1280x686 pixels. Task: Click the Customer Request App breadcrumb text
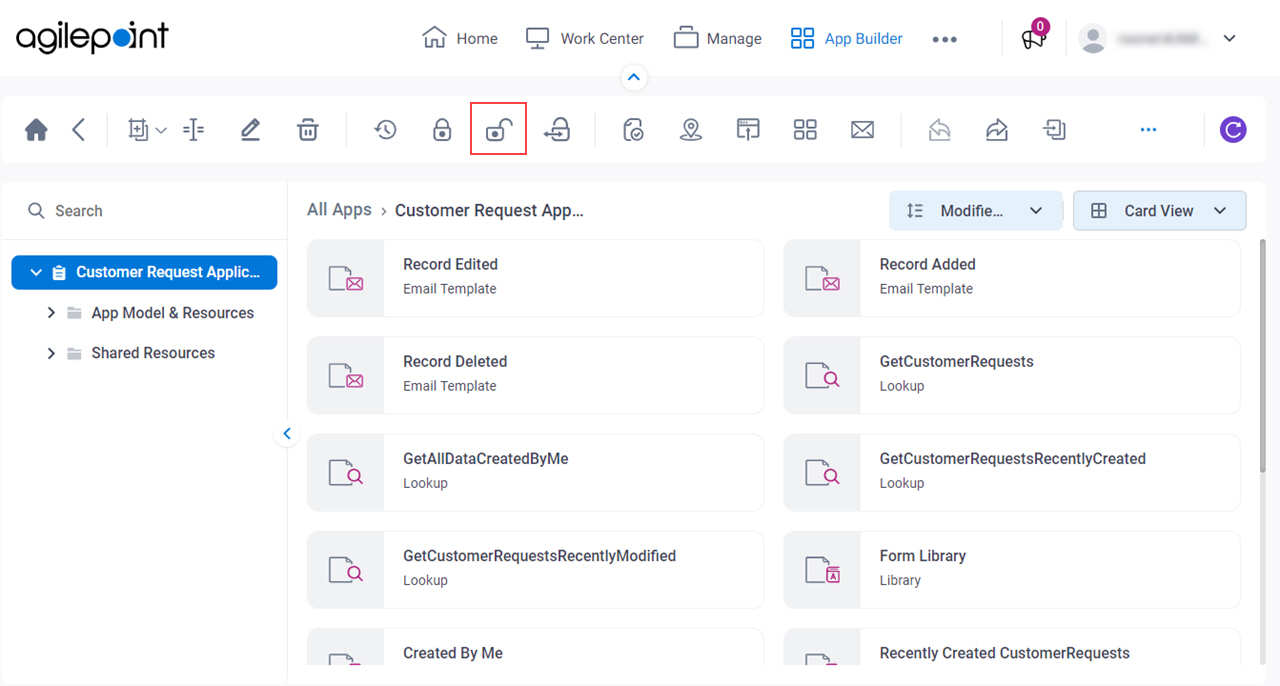[489, 210]
